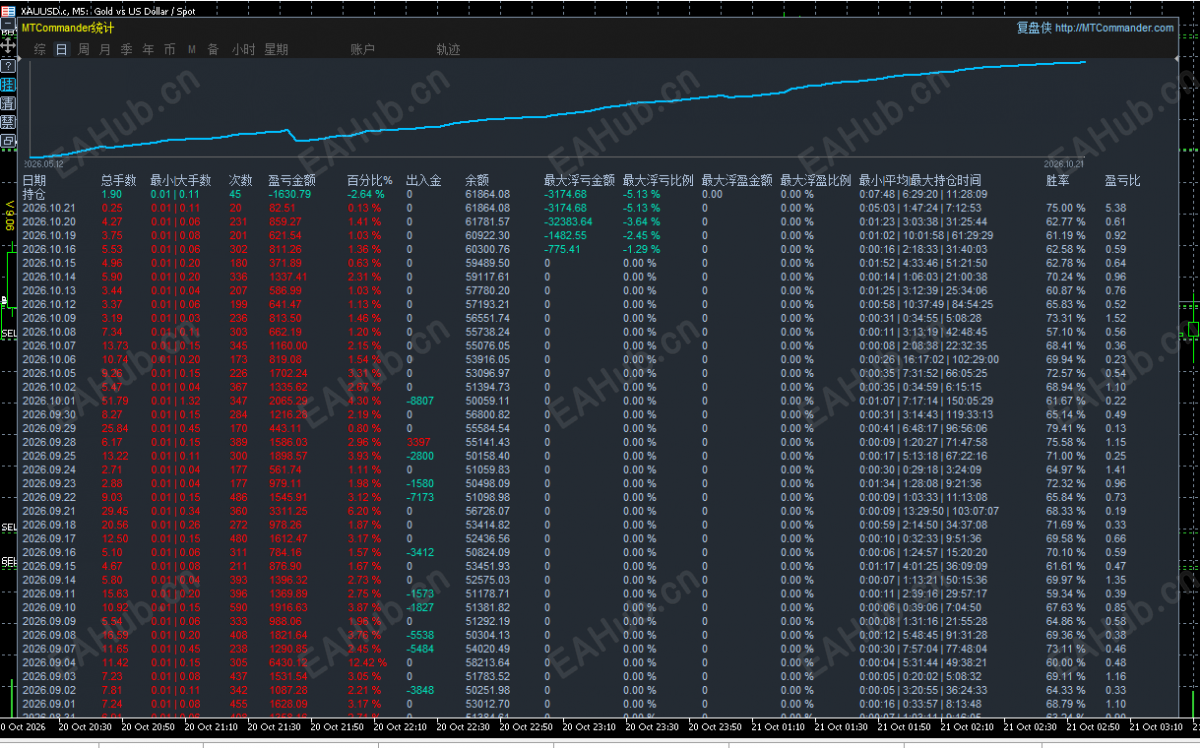Open the 复盘侠 http://MTCommander.com link
1200x748 pixels.
[x=1095, y=28]
